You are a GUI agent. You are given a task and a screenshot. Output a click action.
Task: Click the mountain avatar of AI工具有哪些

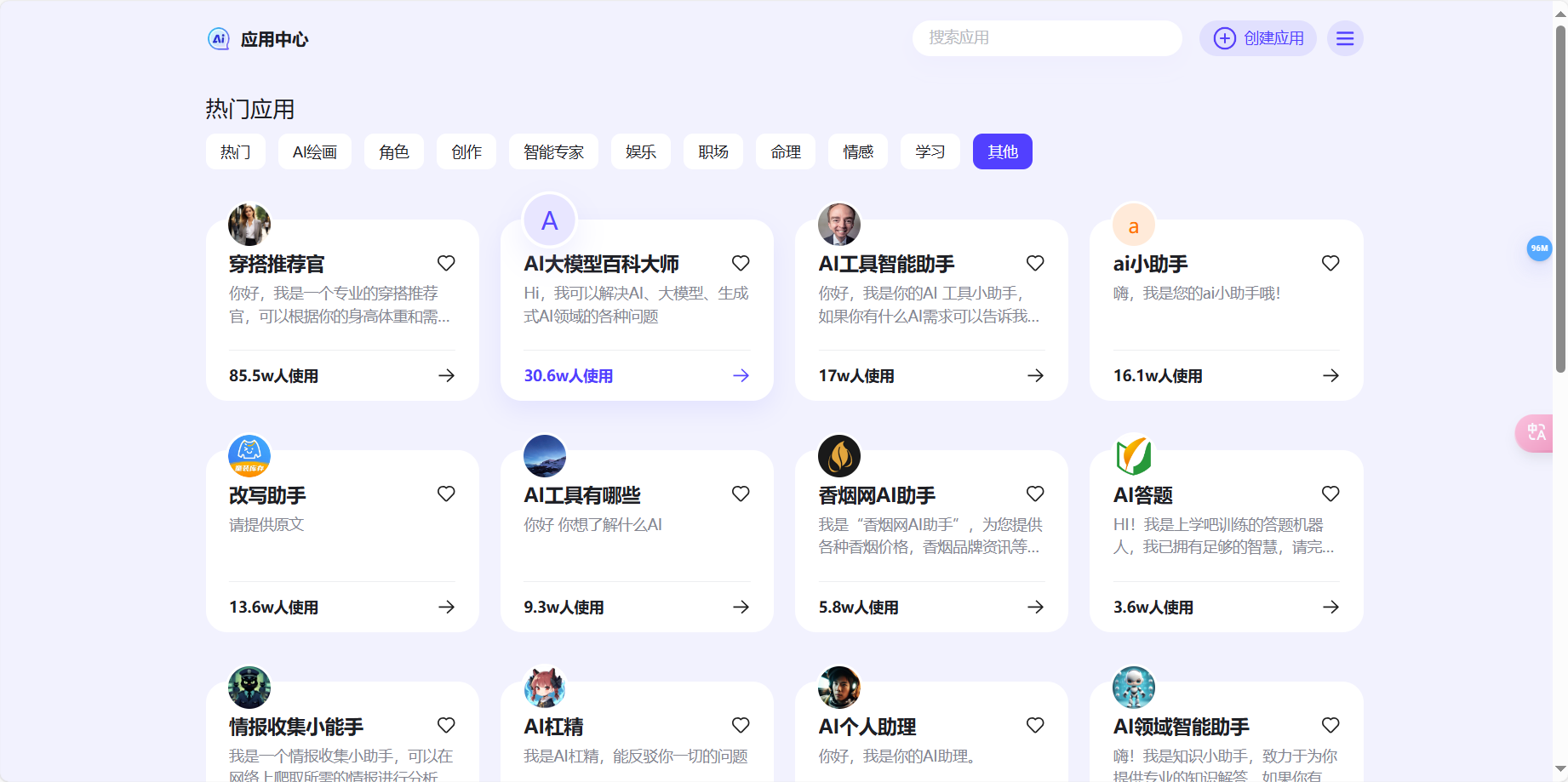tap(544, 455)
